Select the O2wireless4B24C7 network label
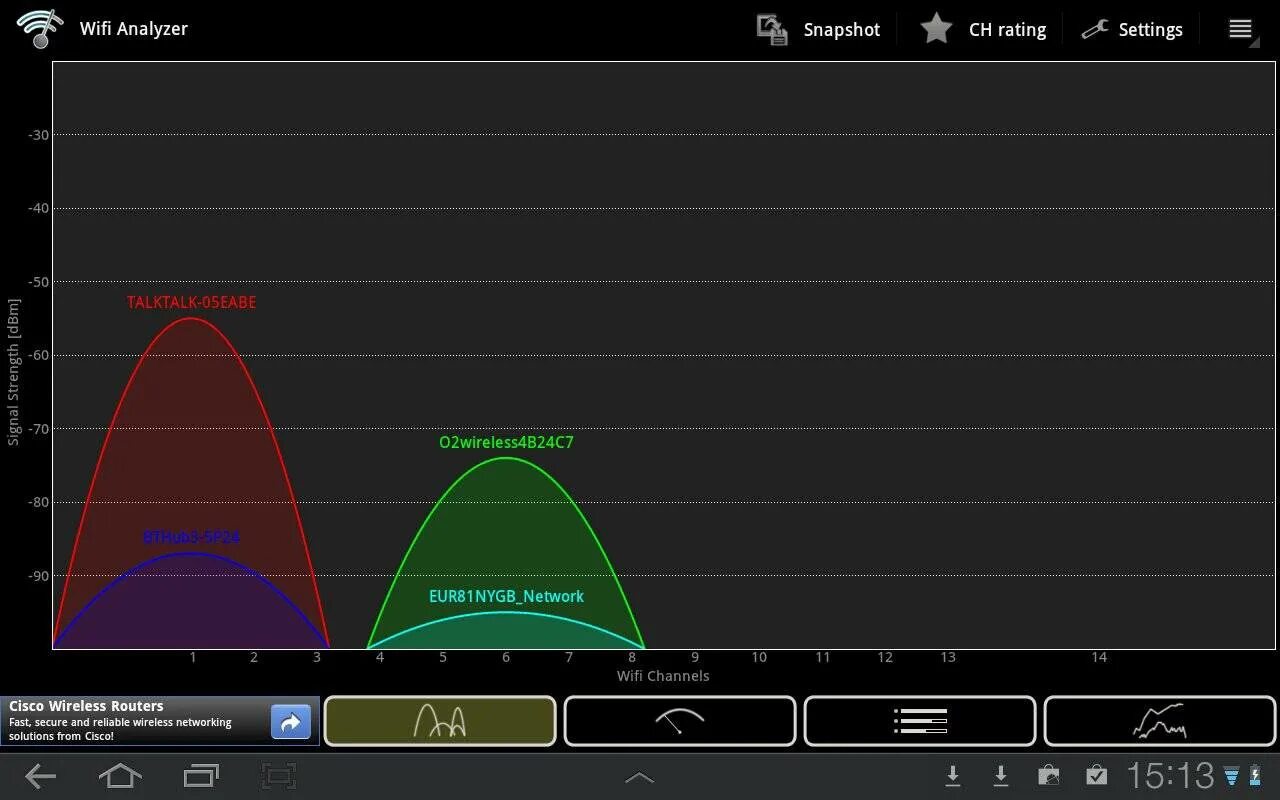The width and height of the screenshot is (1280, 800). pos(506,442)
